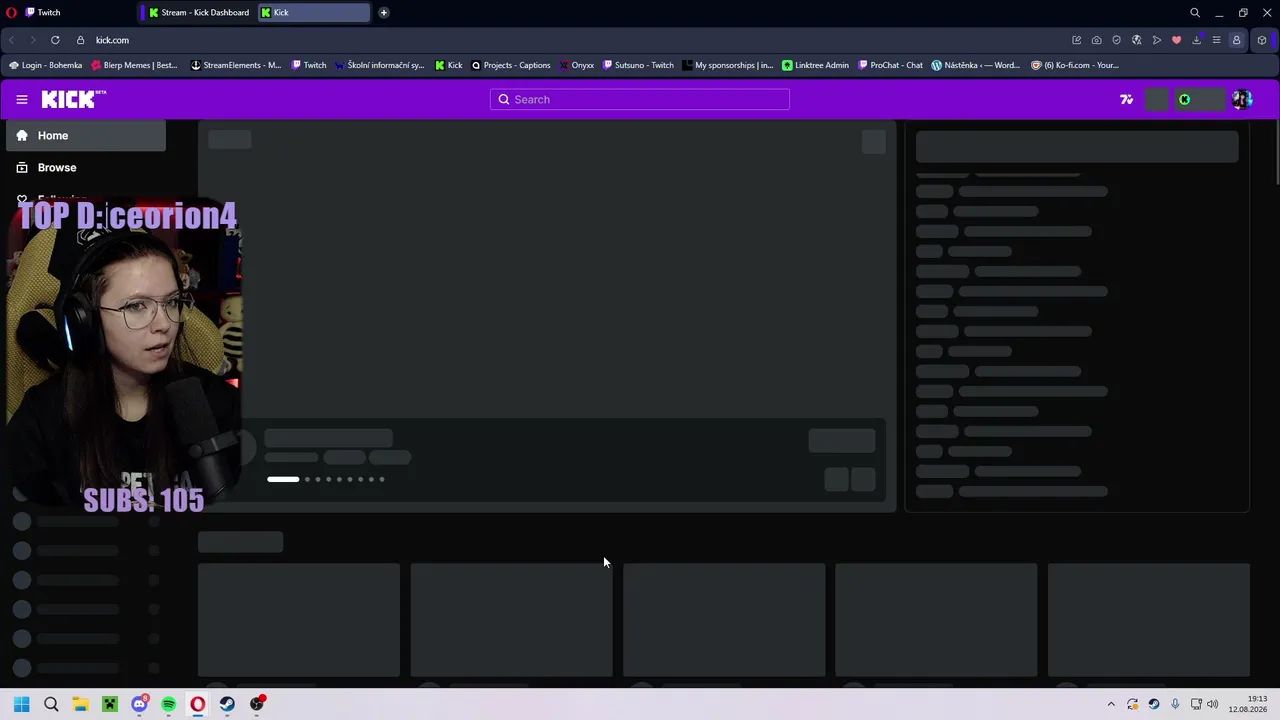The image size is (1280, 720).
Task: Take a page snapshot with camera icon
Action: (x=1097, y=40)
